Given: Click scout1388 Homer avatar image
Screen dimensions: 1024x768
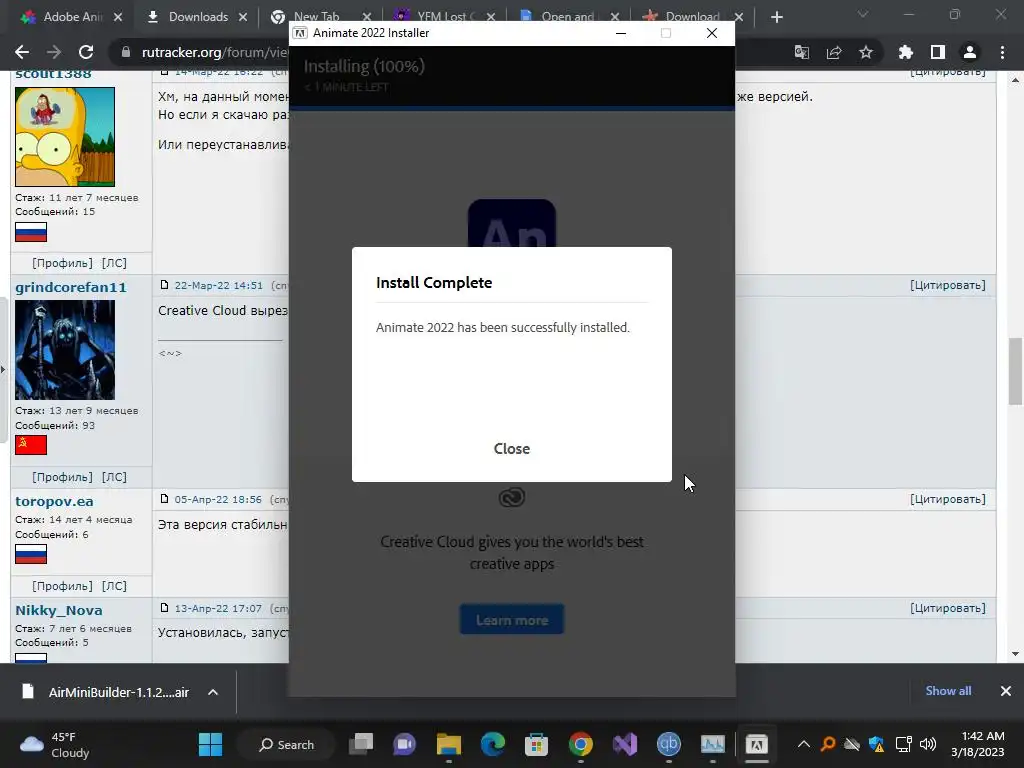Looking at the screenshot, I should pyautogui.click(x=65, y=136).
